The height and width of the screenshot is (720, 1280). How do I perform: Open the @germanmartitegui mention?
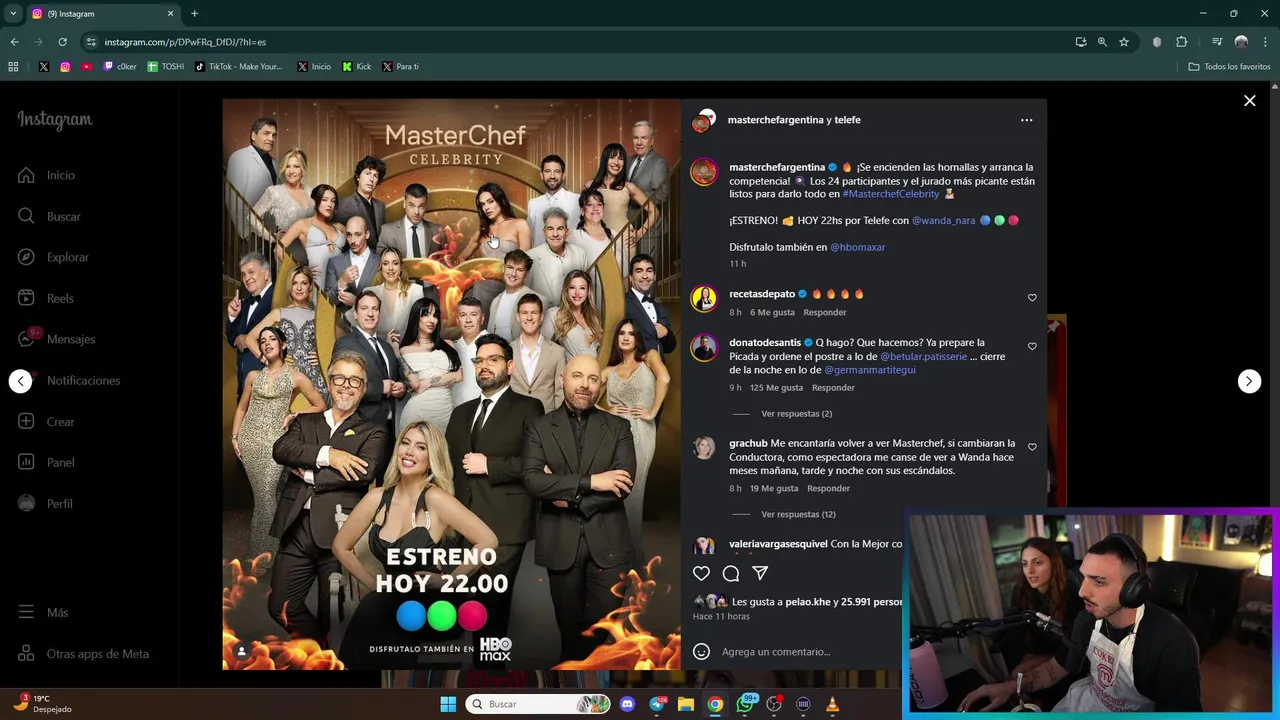(x=869, y=370)
